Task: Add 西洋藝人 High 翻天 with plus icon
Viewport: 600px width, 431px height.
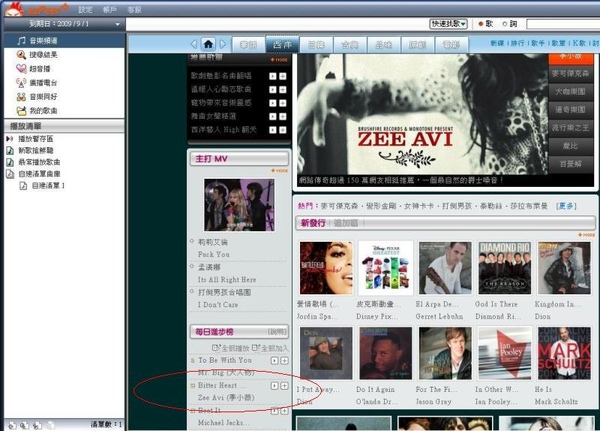Action: (283, 130)
